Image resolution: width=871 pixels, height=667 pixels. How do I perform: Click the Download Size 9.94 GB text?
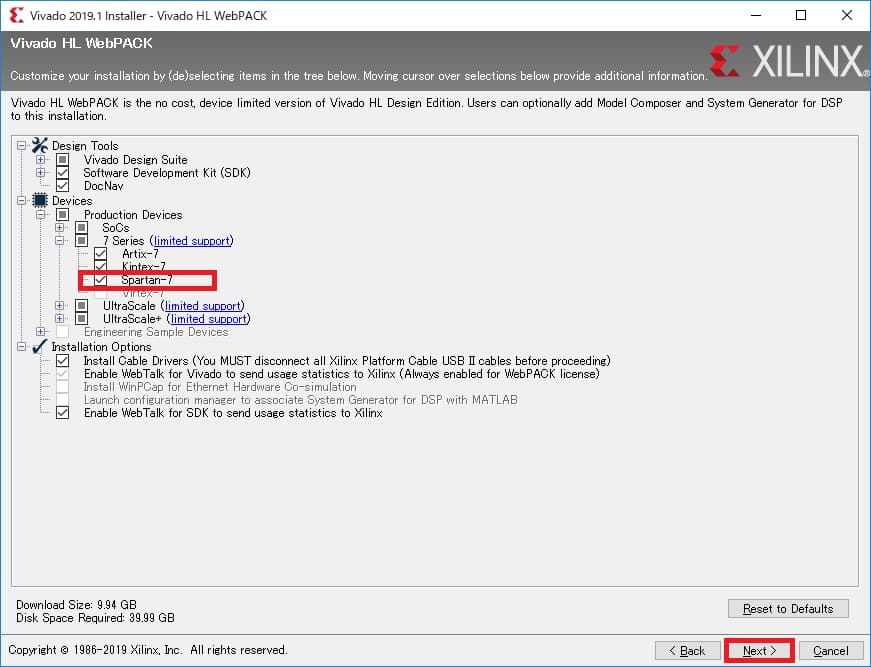pos(77,605)
